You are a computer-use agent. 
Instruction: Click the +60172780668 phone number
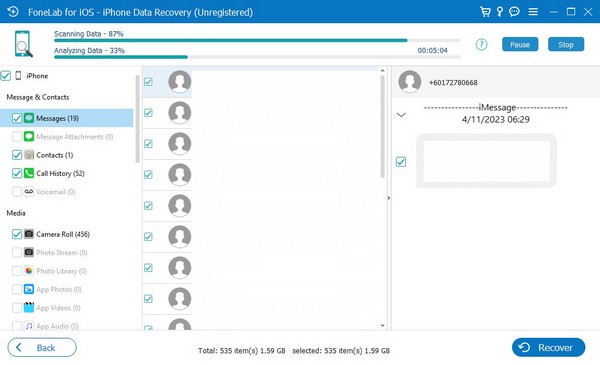click(453, 83)
